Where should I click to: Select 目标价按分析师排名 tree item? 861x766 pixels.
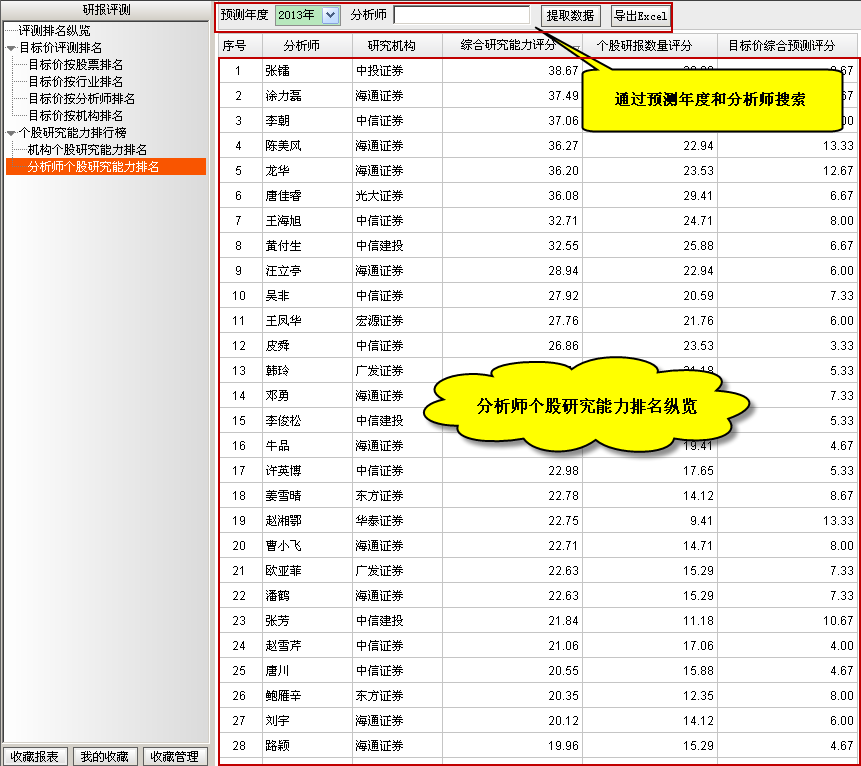pos(81,99)
